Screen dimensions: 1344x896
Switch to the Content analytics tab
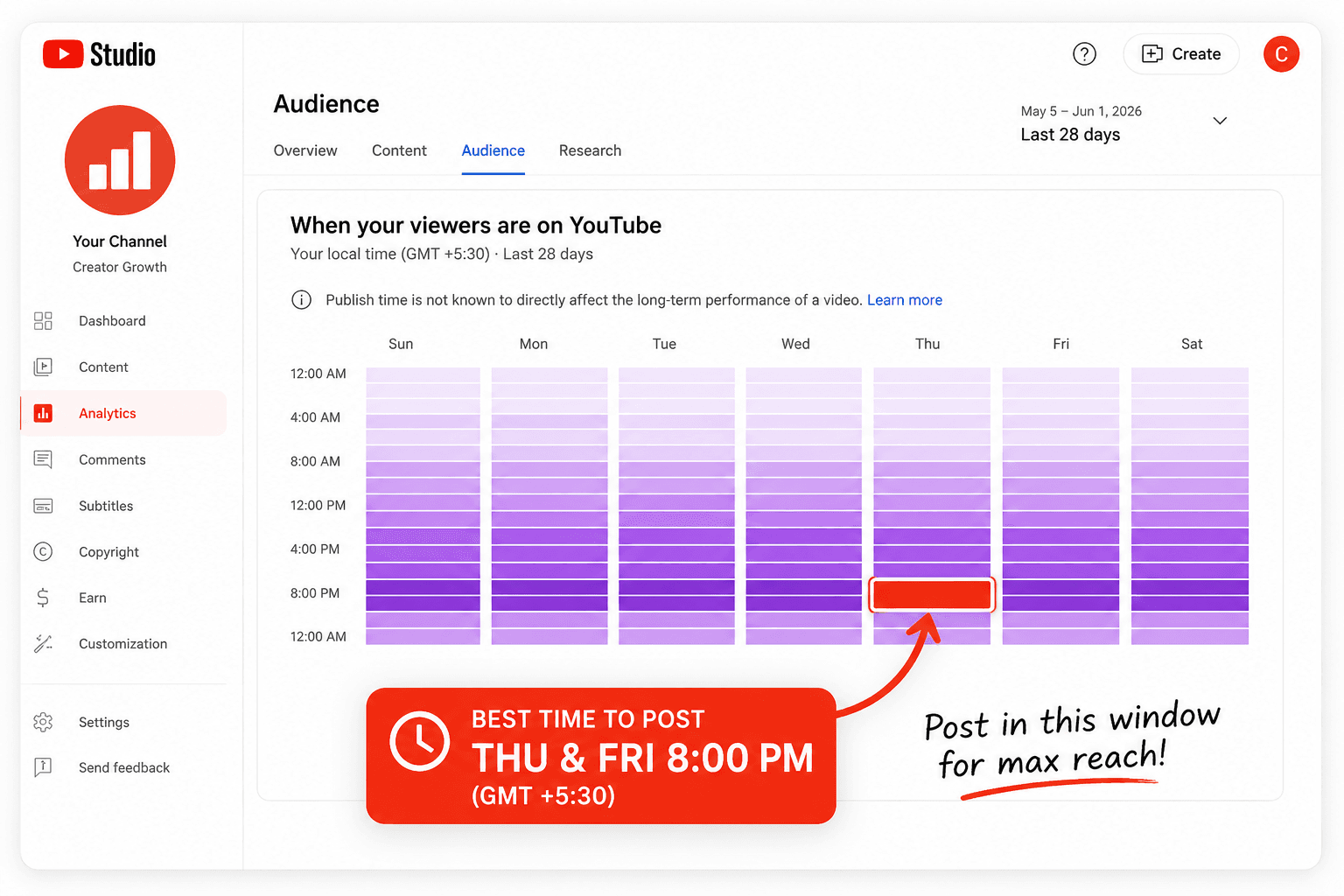[x=399, y=150]
